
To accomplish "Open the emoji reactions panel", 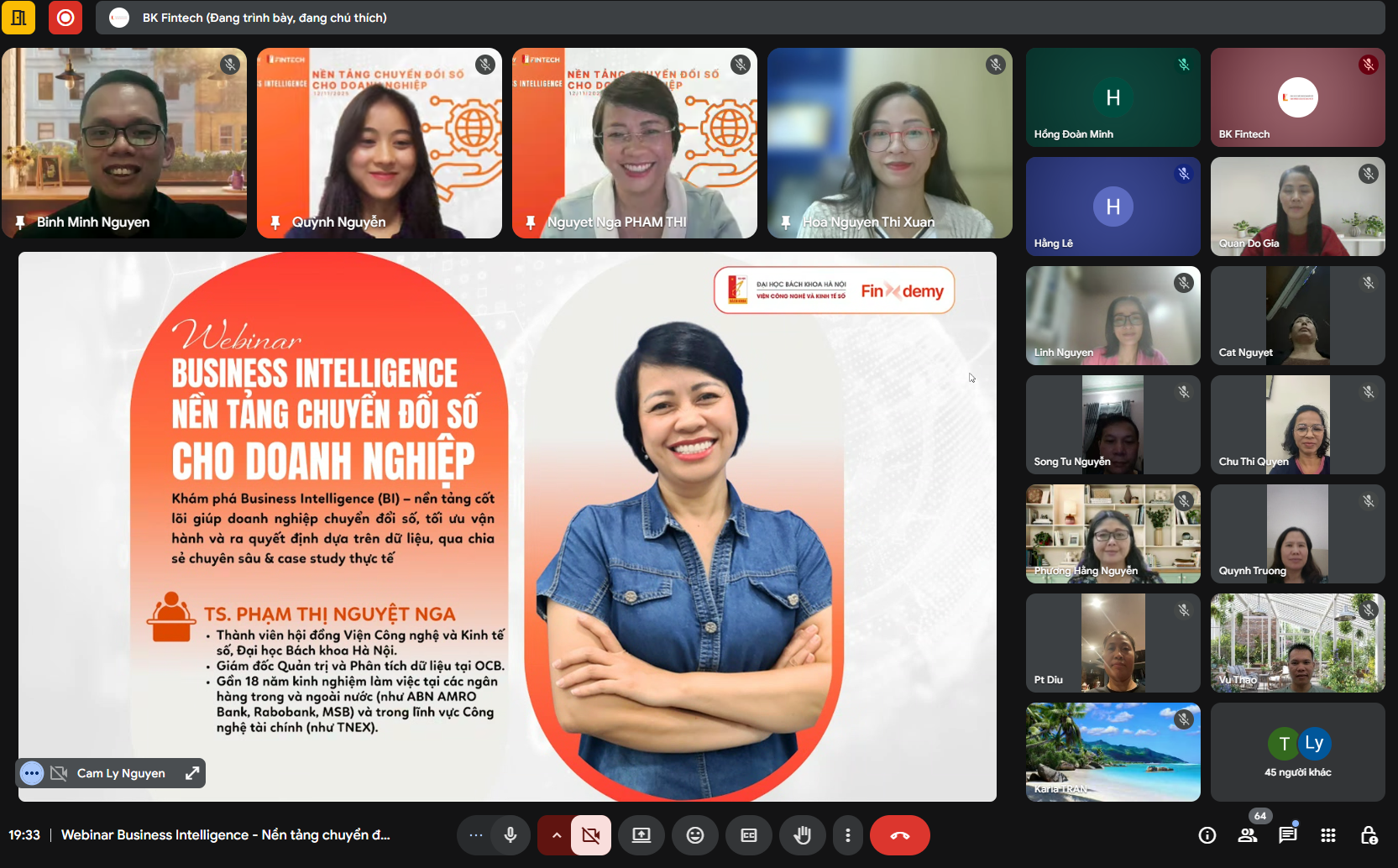I will click(695, 835).
